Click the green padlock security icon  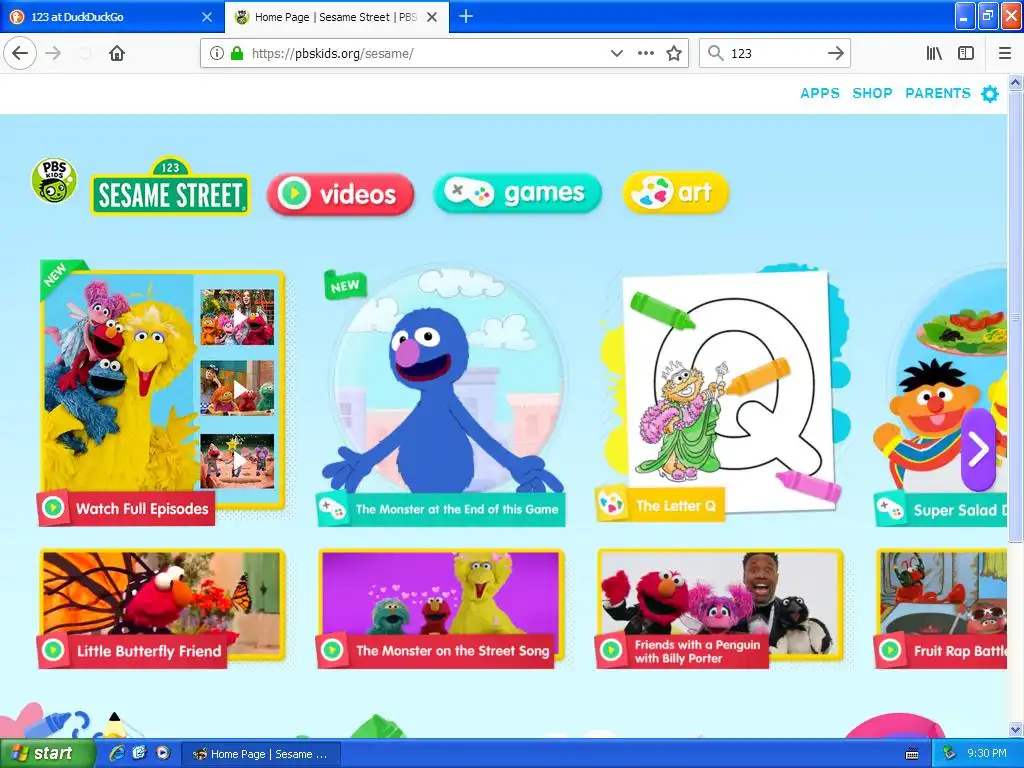(237, 53)
